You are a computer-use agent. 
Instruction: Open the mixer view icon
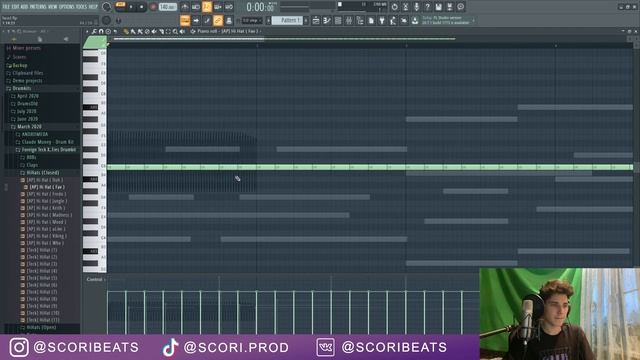tap(349, 20)
